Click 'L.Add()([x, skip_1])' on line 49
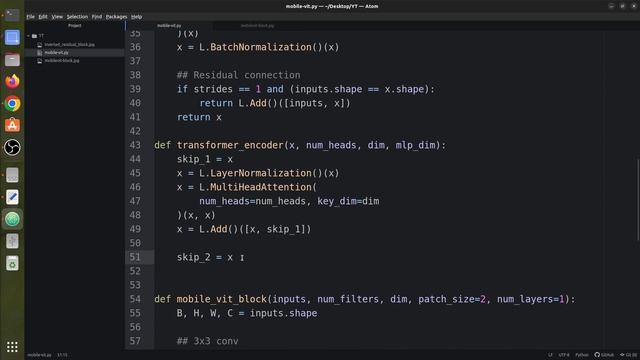640x360 pixels. pyautogui.click(x=255, y=229)
